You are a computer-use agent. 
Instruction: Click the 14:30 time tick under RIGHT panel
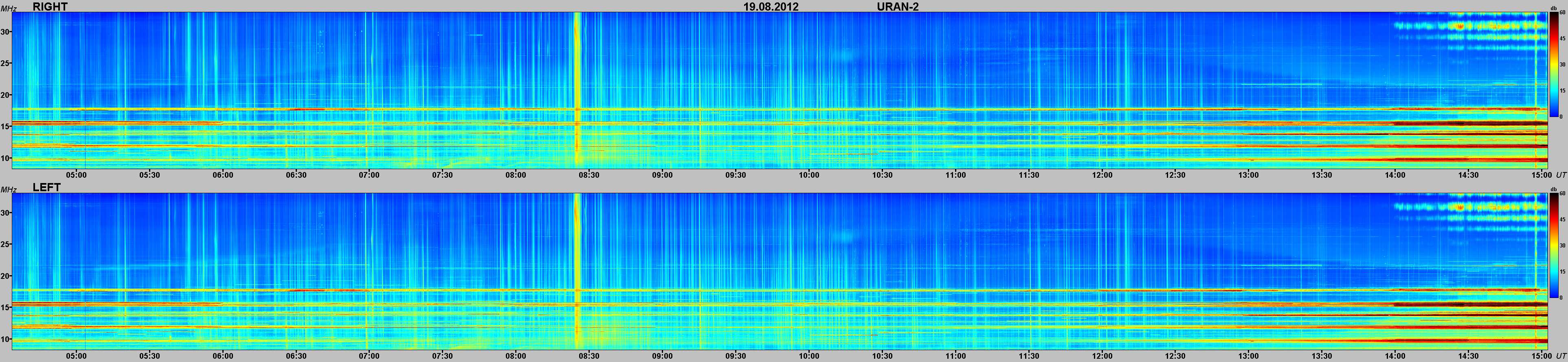click(1468, 175)
